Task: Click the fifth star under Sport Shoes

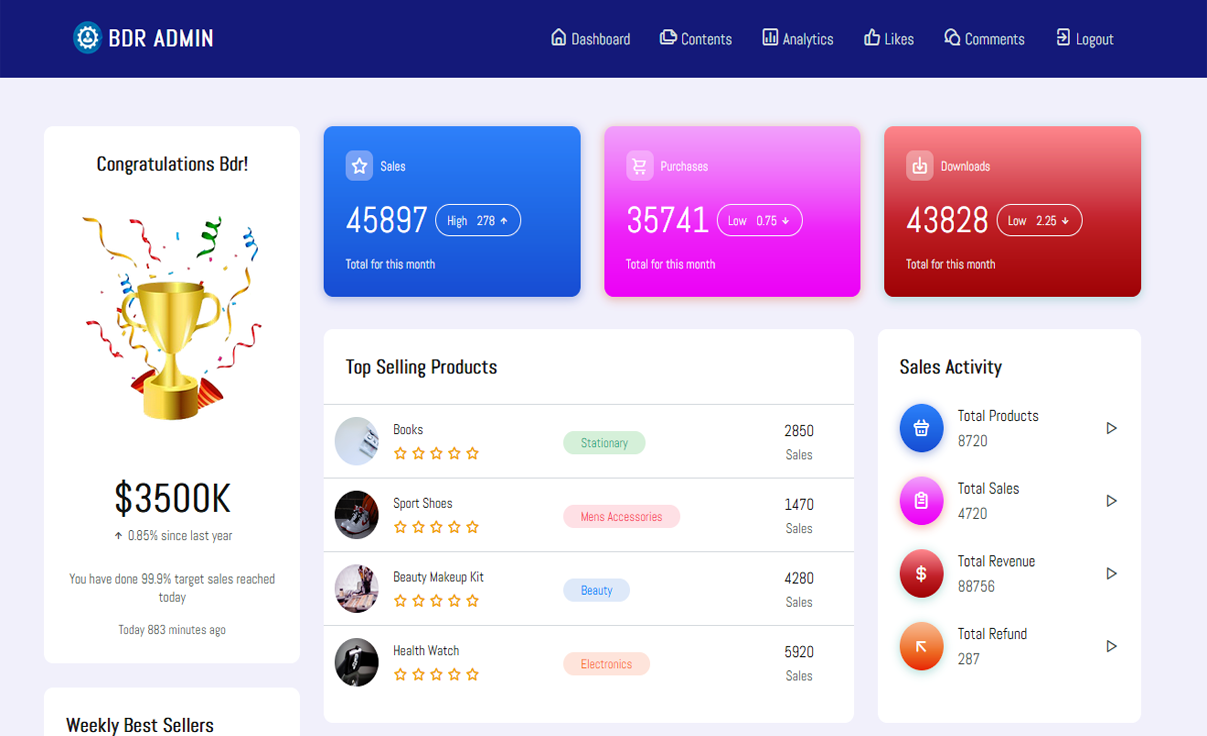Action: 473,527
